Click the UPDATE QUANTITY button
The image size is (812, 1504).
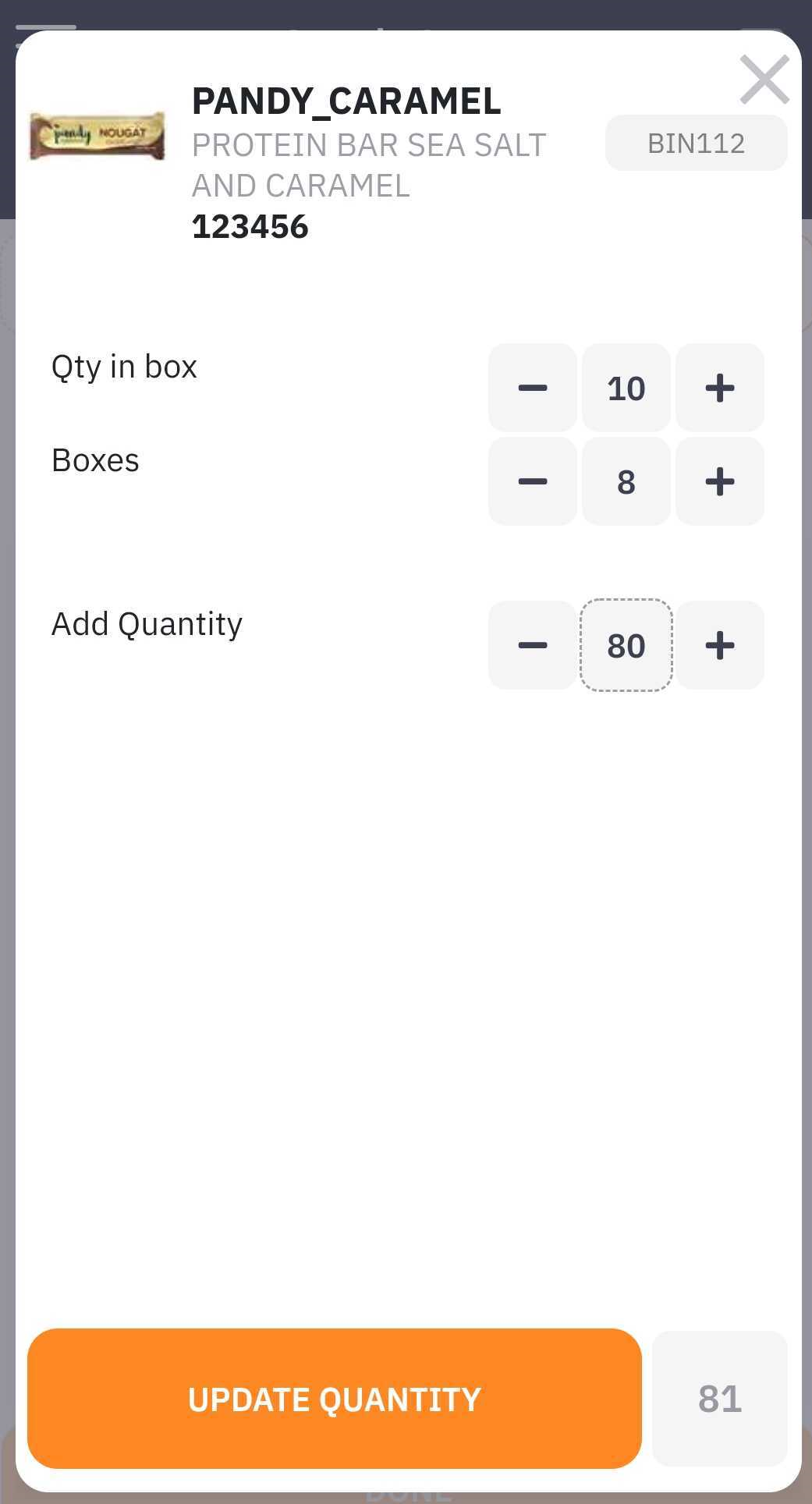334,1399
